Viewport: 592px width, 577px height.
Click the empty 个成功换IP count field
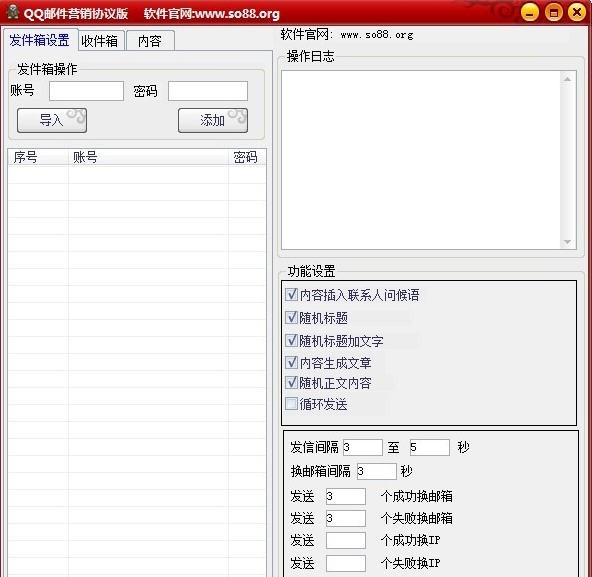coord(346,540)
